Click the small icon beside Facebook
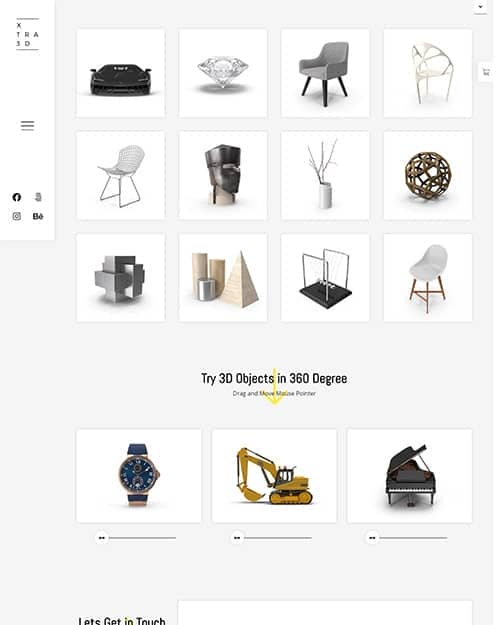Viewport: 500px width, 625px height. [x=38, y=197]
